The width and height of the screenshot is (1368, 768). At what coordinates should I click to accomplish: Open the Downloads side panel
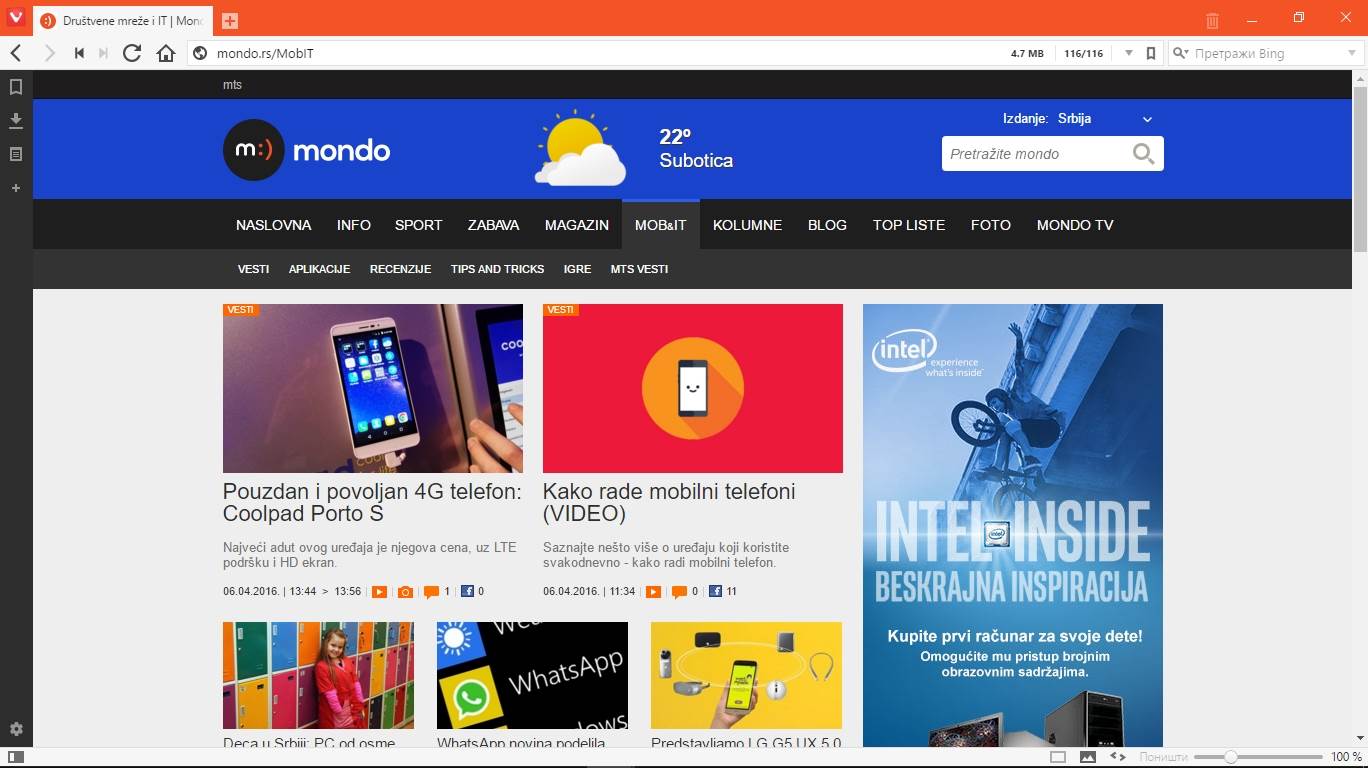[x=16, y=121]
